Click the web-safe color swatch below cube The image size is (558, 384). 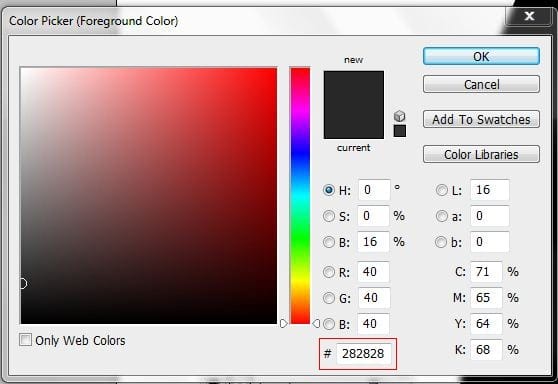400,131
